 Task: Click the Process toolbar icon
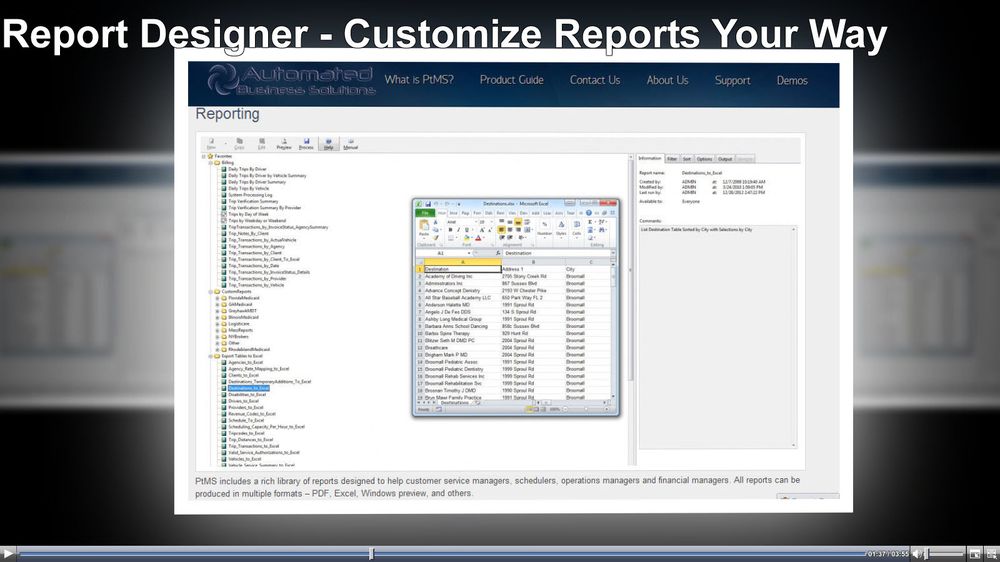(306, 144)
